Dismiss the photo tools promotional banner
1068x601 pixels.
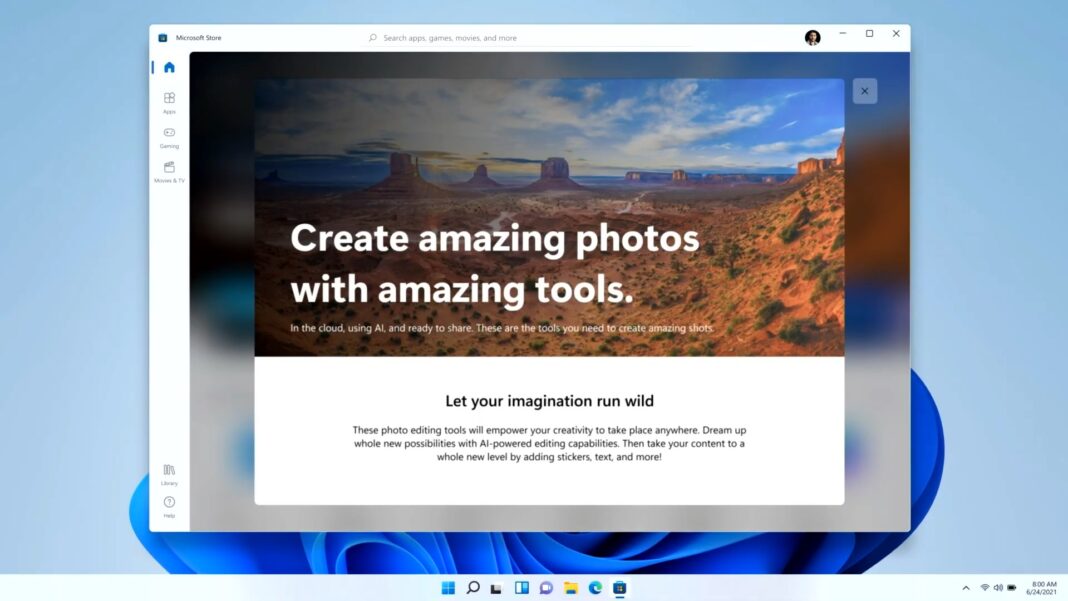[864, 90]
